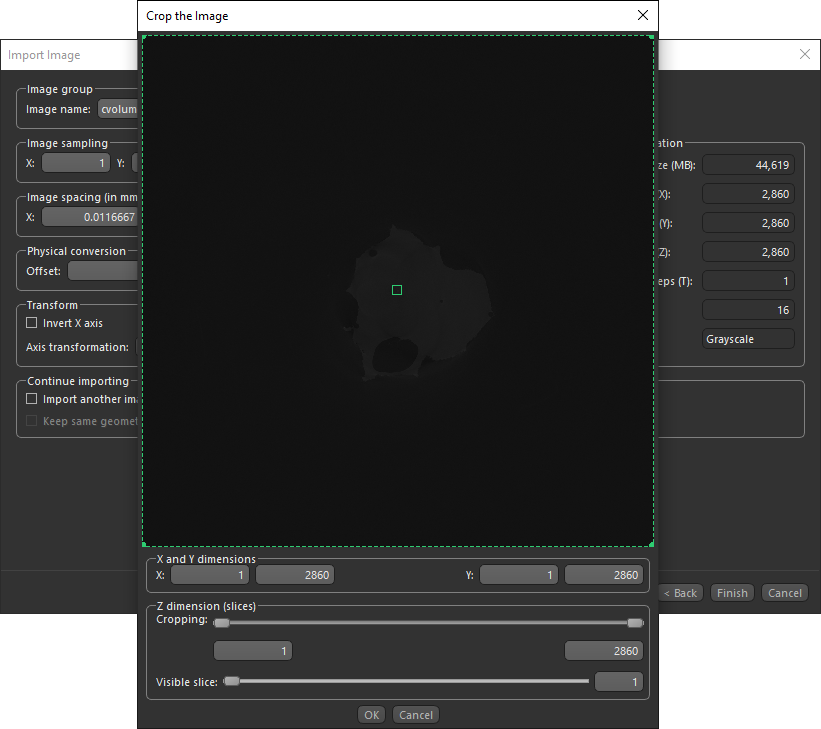Click the top-left corner handle of the crop box

pyautogui.click(x=144, y=38)
